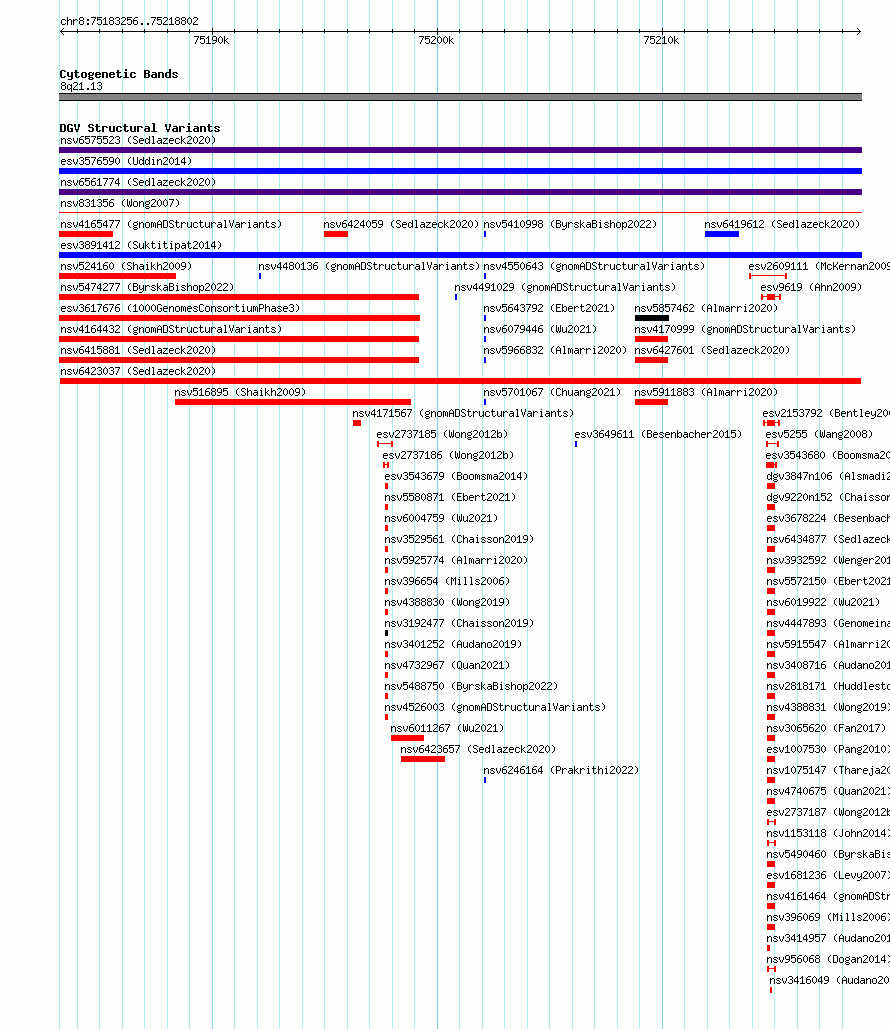This screenshot has height=1029, width=890.
Task: Open variant nsv5488750 (ByrskaBishop2022)
Action: tap(471, 686)
